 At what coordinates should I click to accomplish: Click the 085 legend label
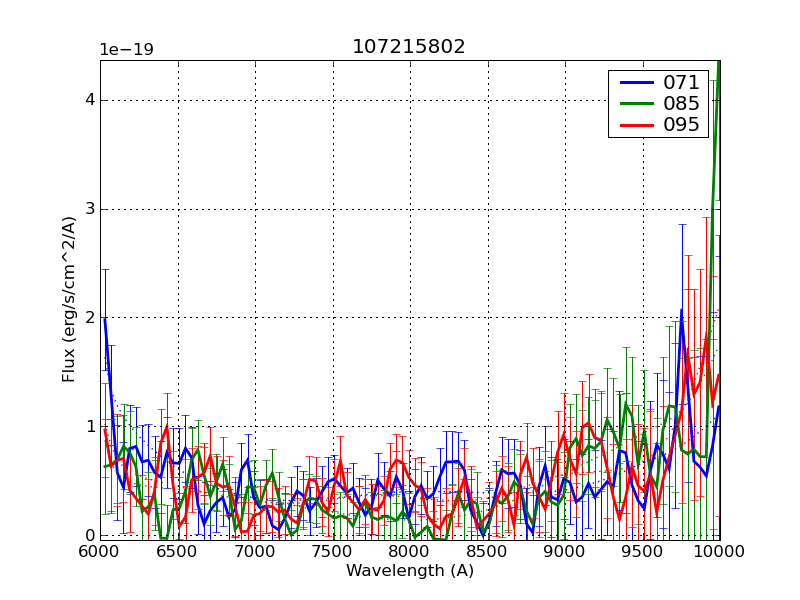pos(682,104)
